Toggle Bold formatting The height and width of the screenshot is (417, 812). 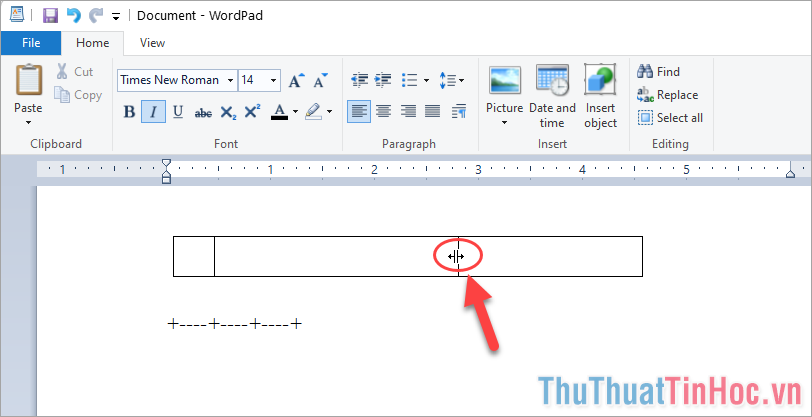tap(129, 111)
